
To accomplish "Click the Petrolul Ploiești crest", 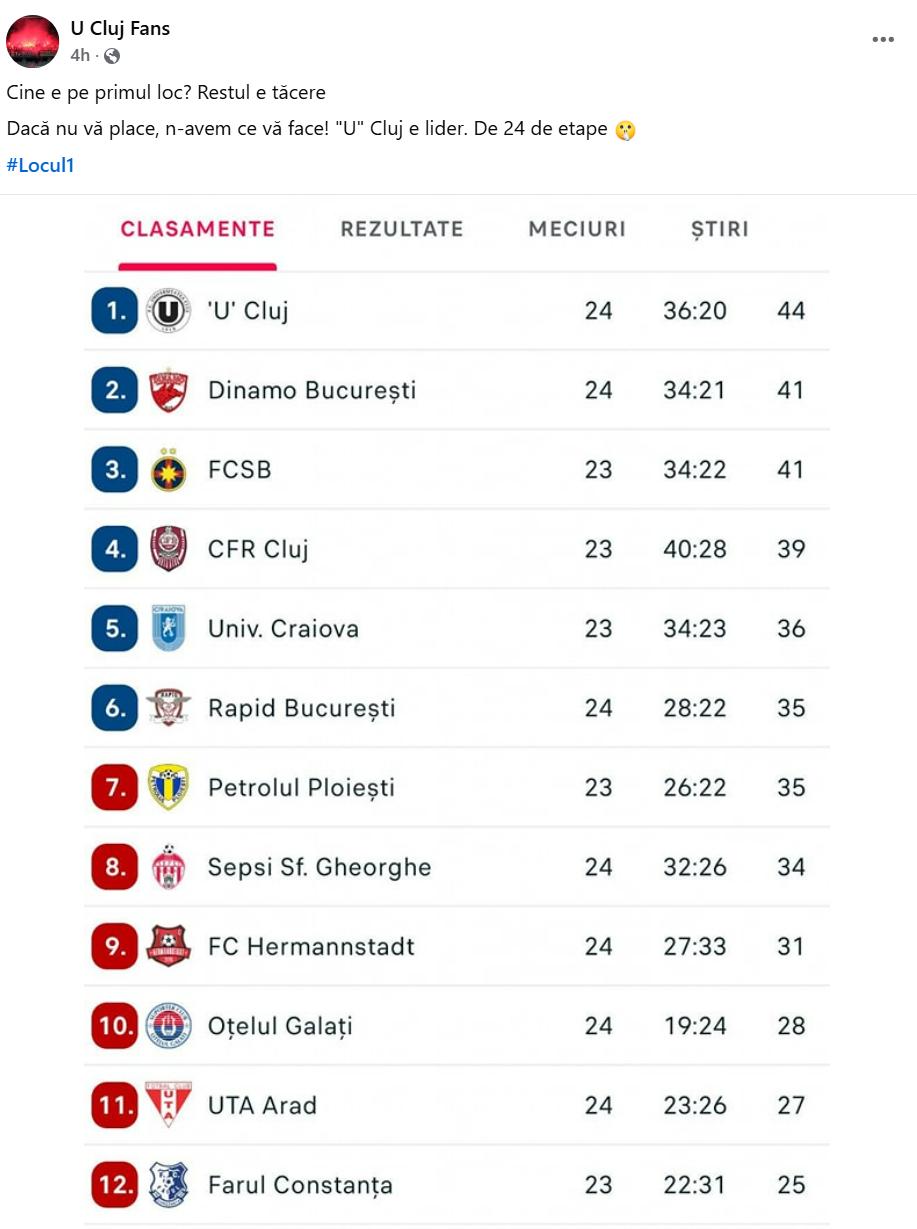I will [168, 787].
